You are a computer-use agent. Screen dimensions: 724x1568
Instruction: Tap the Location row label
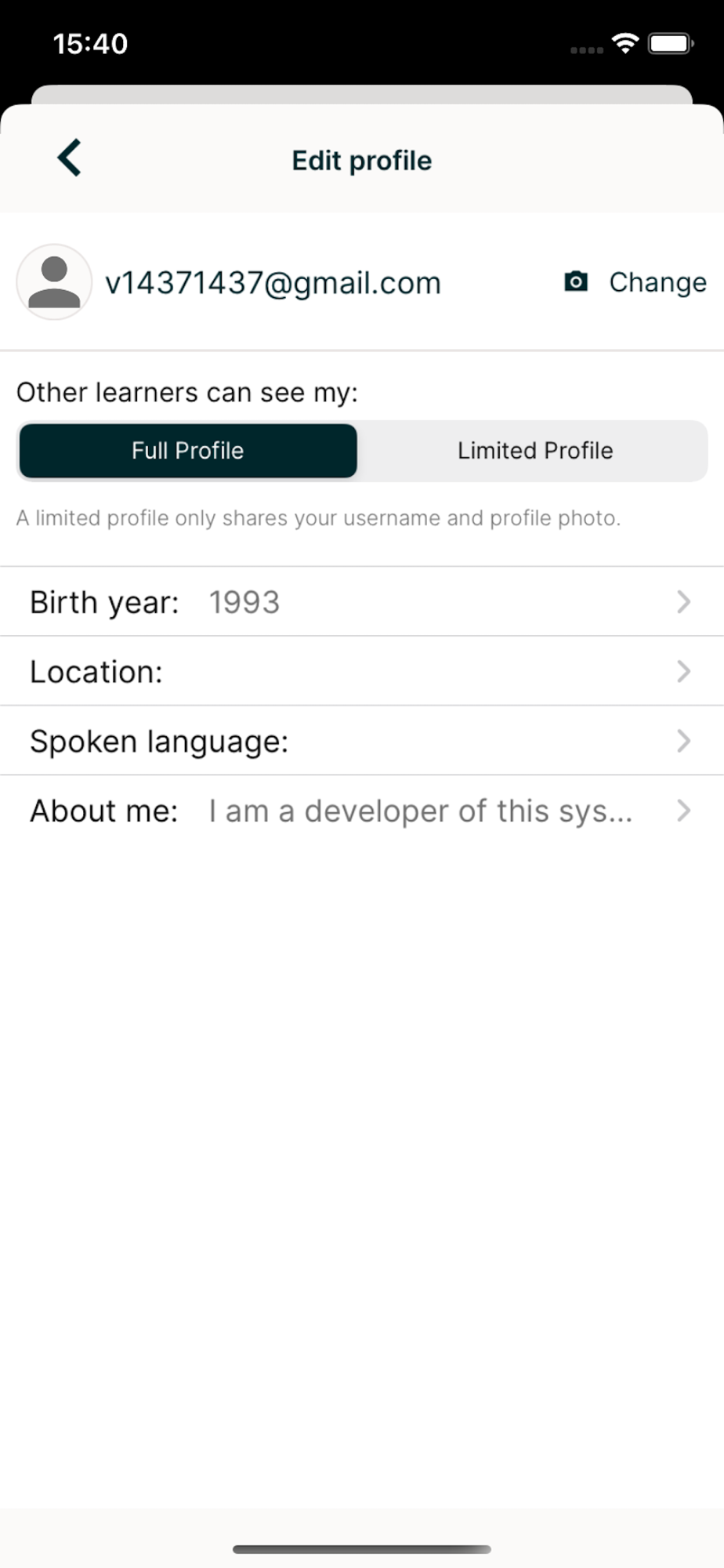[96, 672]
